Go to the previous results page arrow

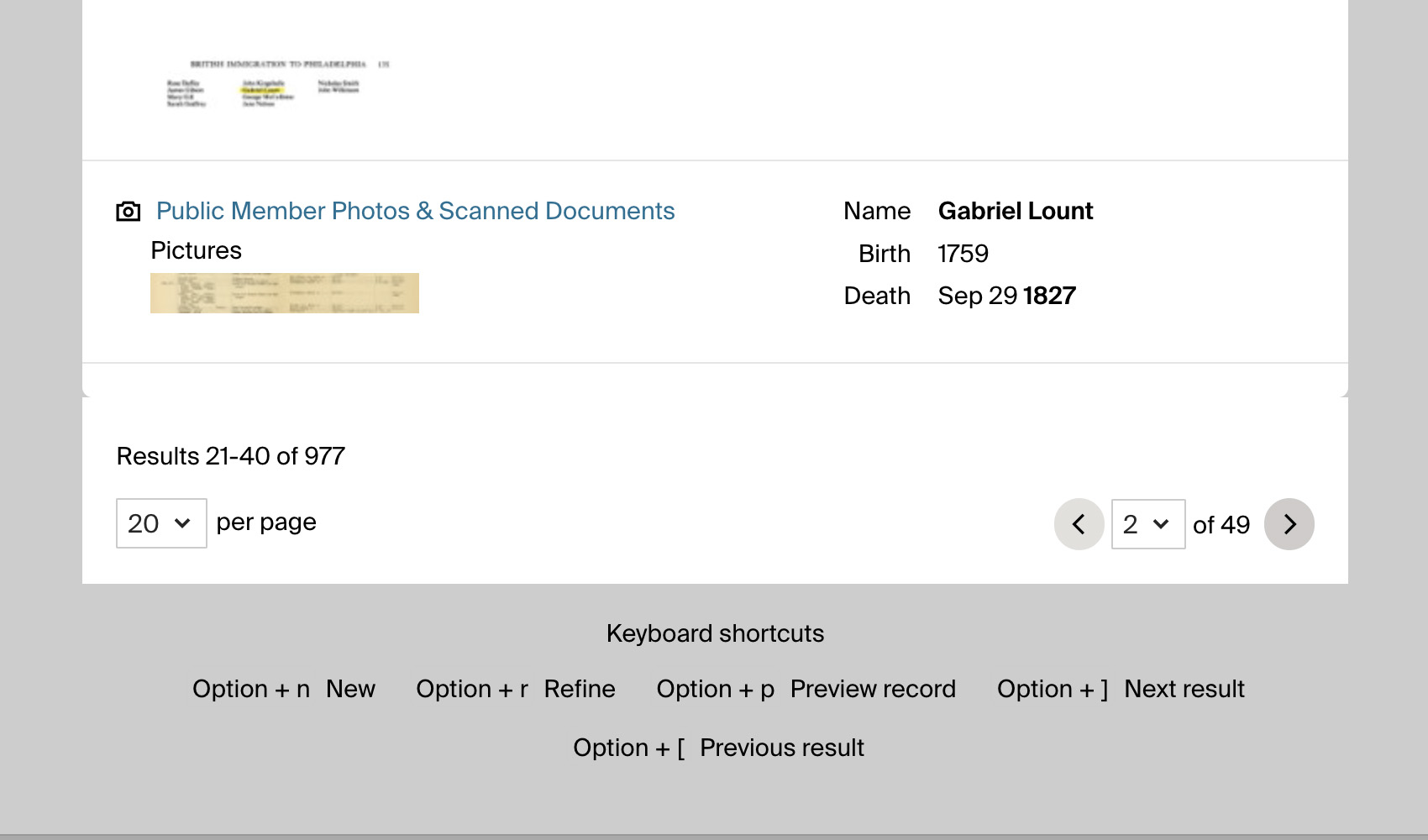click(1079, 524)
